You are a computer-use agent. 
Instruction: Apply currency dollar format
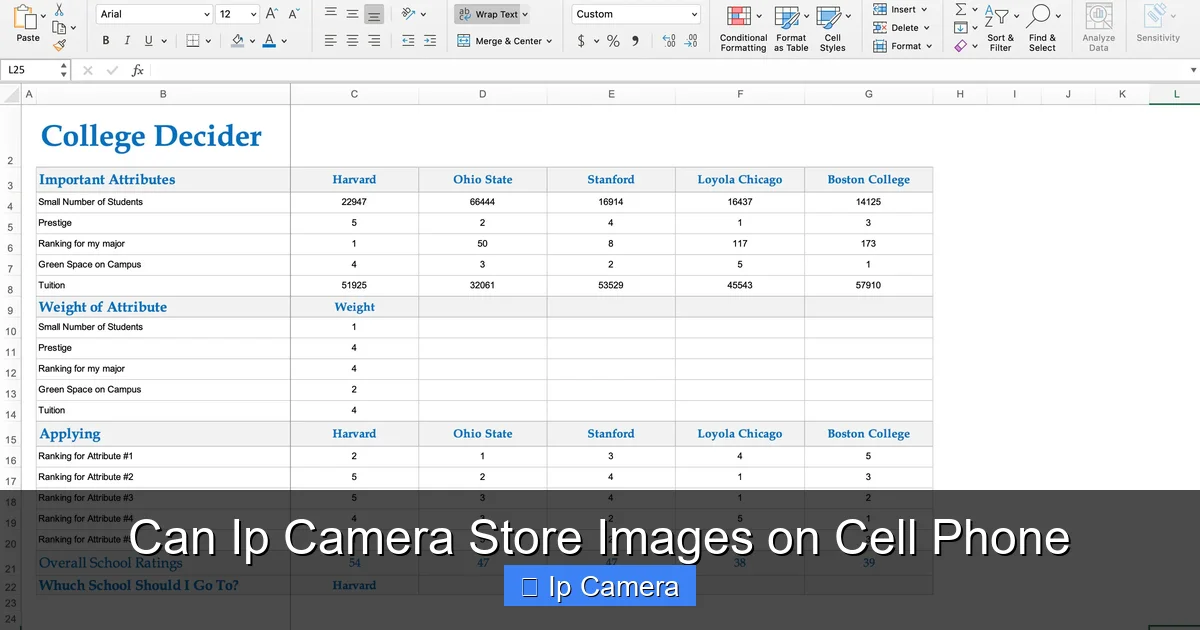581,41
